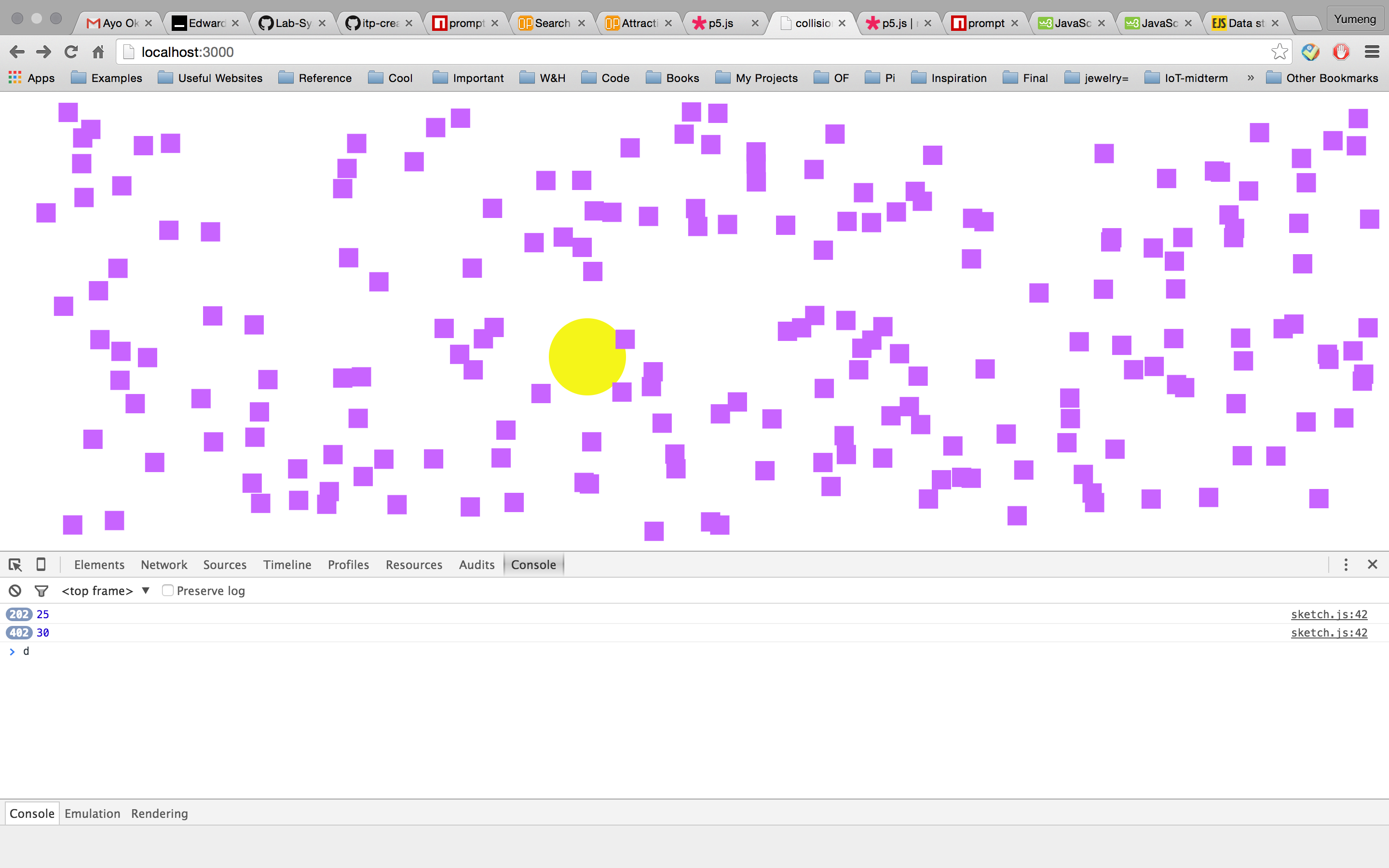Show hidden bookmarks overflow chevron
This screenshot has width=1389, height=868.
pos(1251,78)
